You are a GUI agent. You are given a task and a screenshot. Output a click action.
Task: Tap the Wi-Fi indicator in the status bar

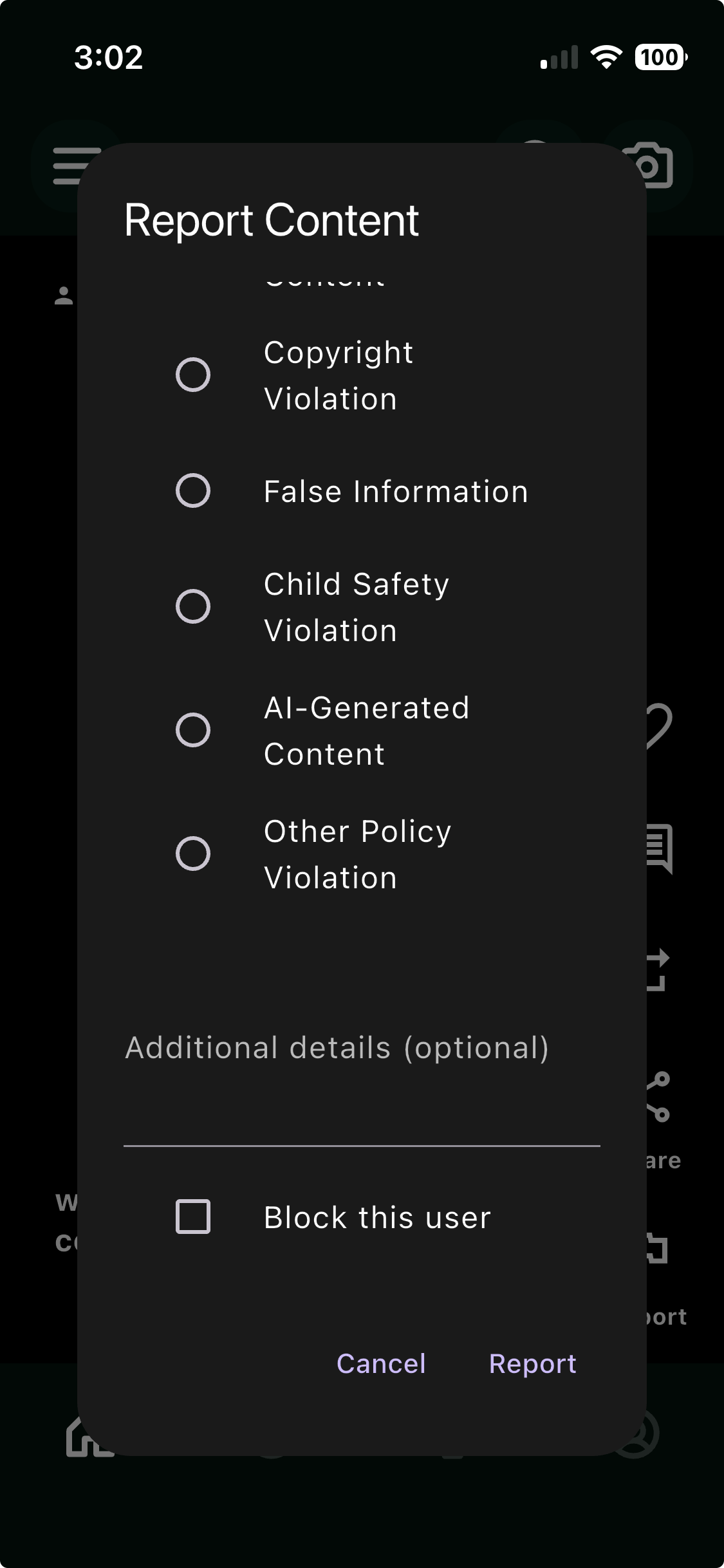(x=608, y=57)
